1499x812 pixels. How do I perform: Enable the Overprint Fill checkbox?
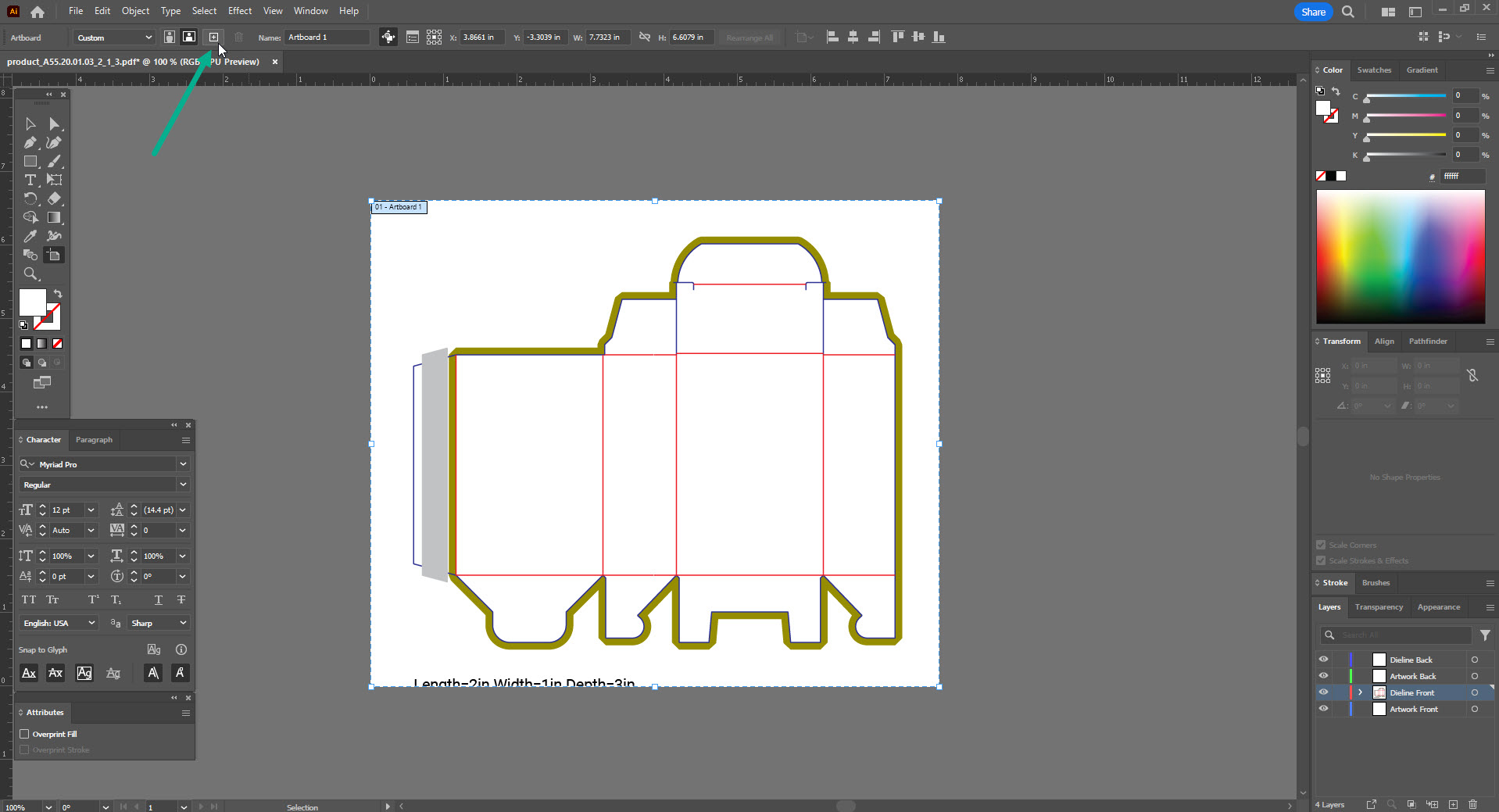tap(24, 734)
